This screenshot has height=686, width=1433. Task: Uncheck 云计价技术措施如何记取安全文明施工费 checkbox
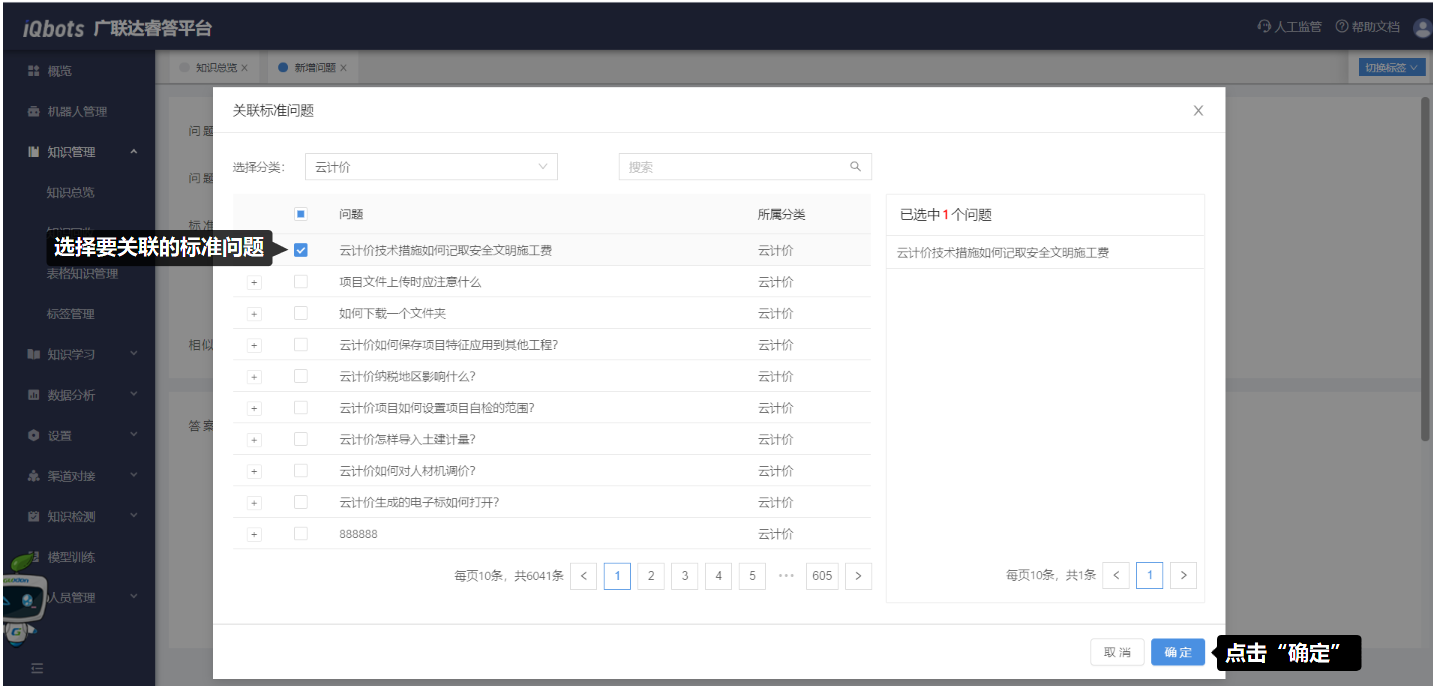coord(301,251)
